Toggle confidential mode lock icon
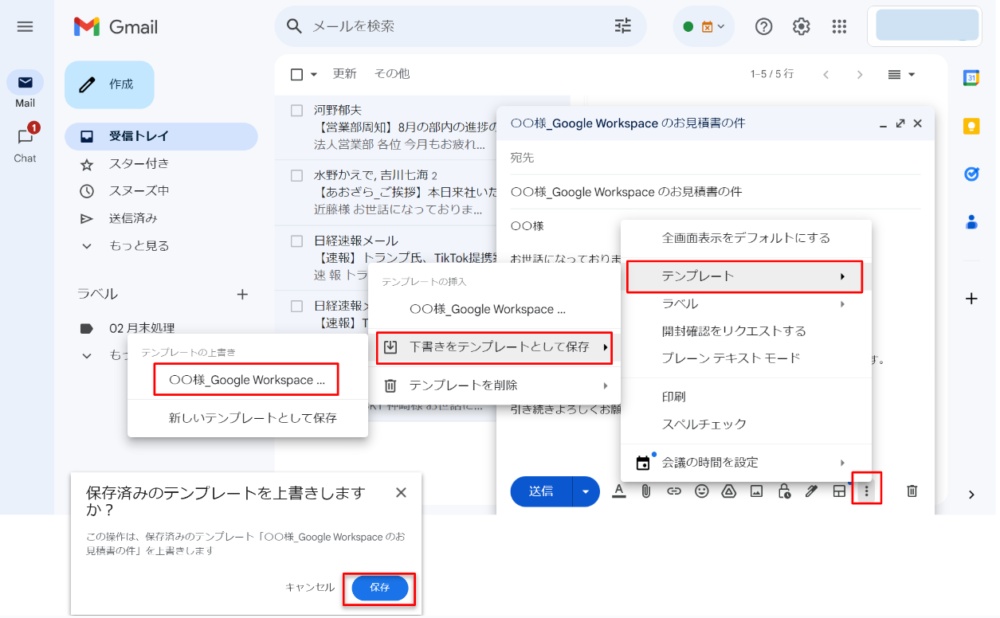Screen dimensions: 1000x618 [x=784, y=491]
